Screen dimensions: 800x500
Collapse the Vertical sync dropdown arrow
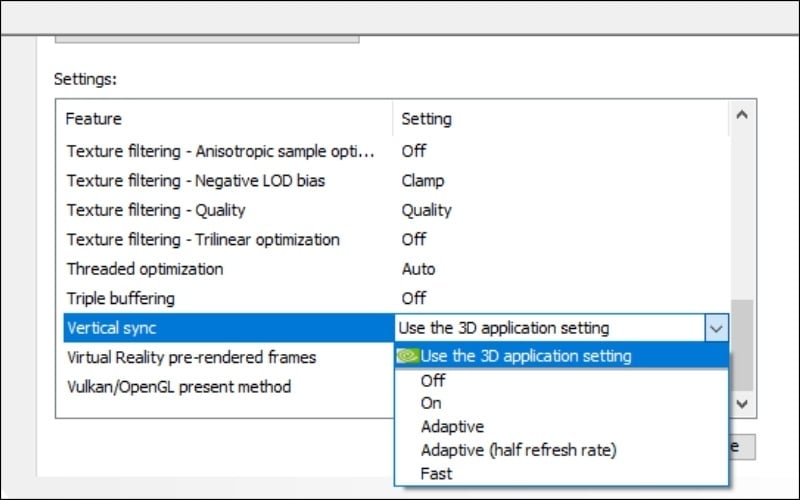[716, 328]
